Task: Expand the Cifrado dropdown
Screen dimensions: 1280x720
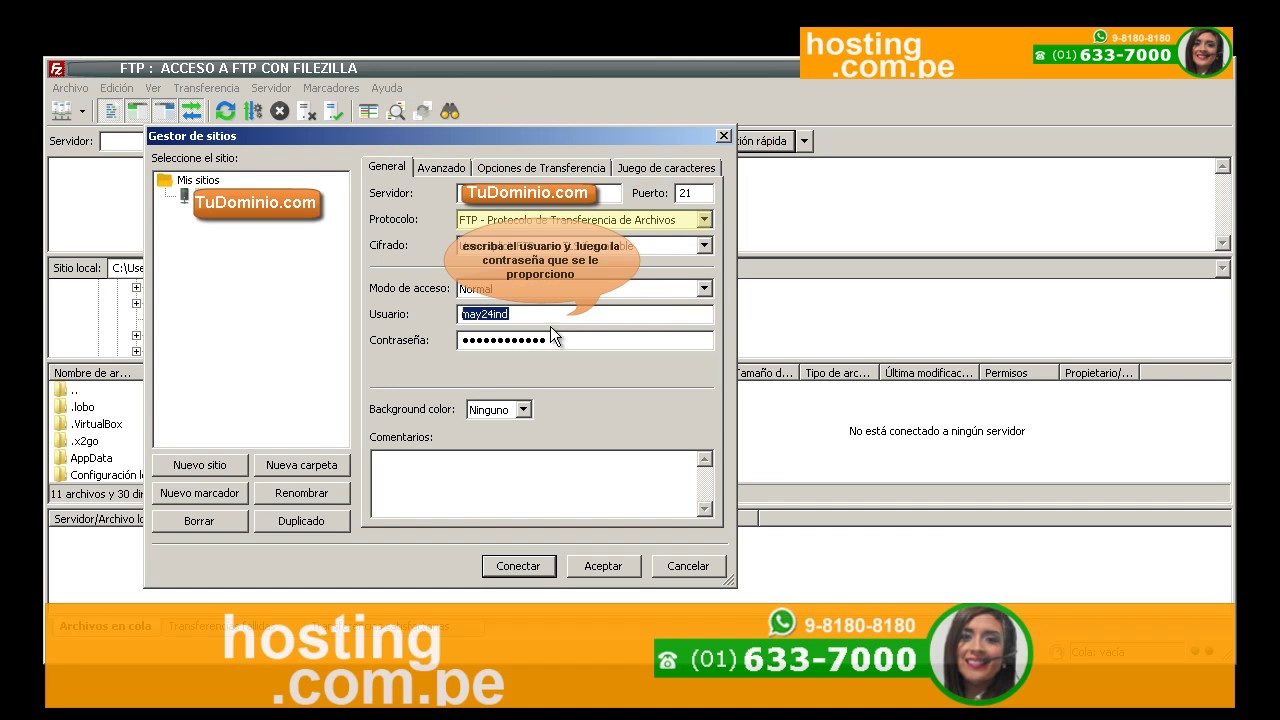Action: (x=704, y=246)
